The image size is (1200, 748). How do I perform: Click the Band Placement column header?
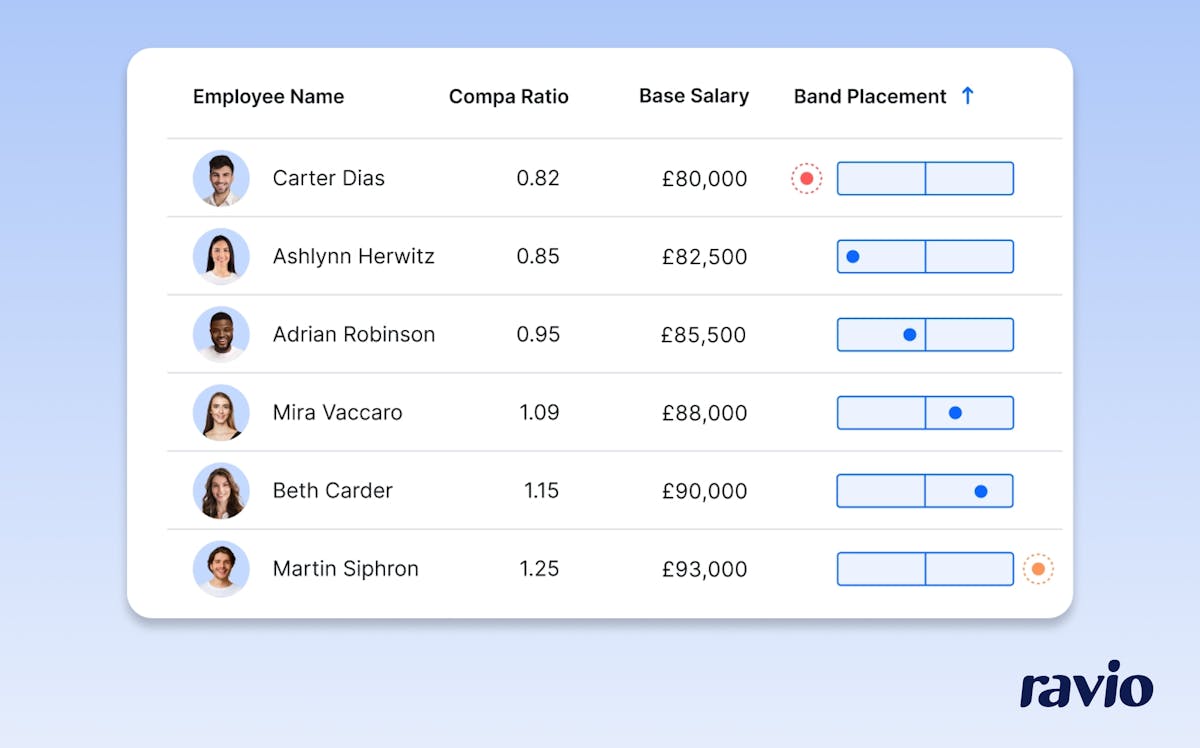869,96
